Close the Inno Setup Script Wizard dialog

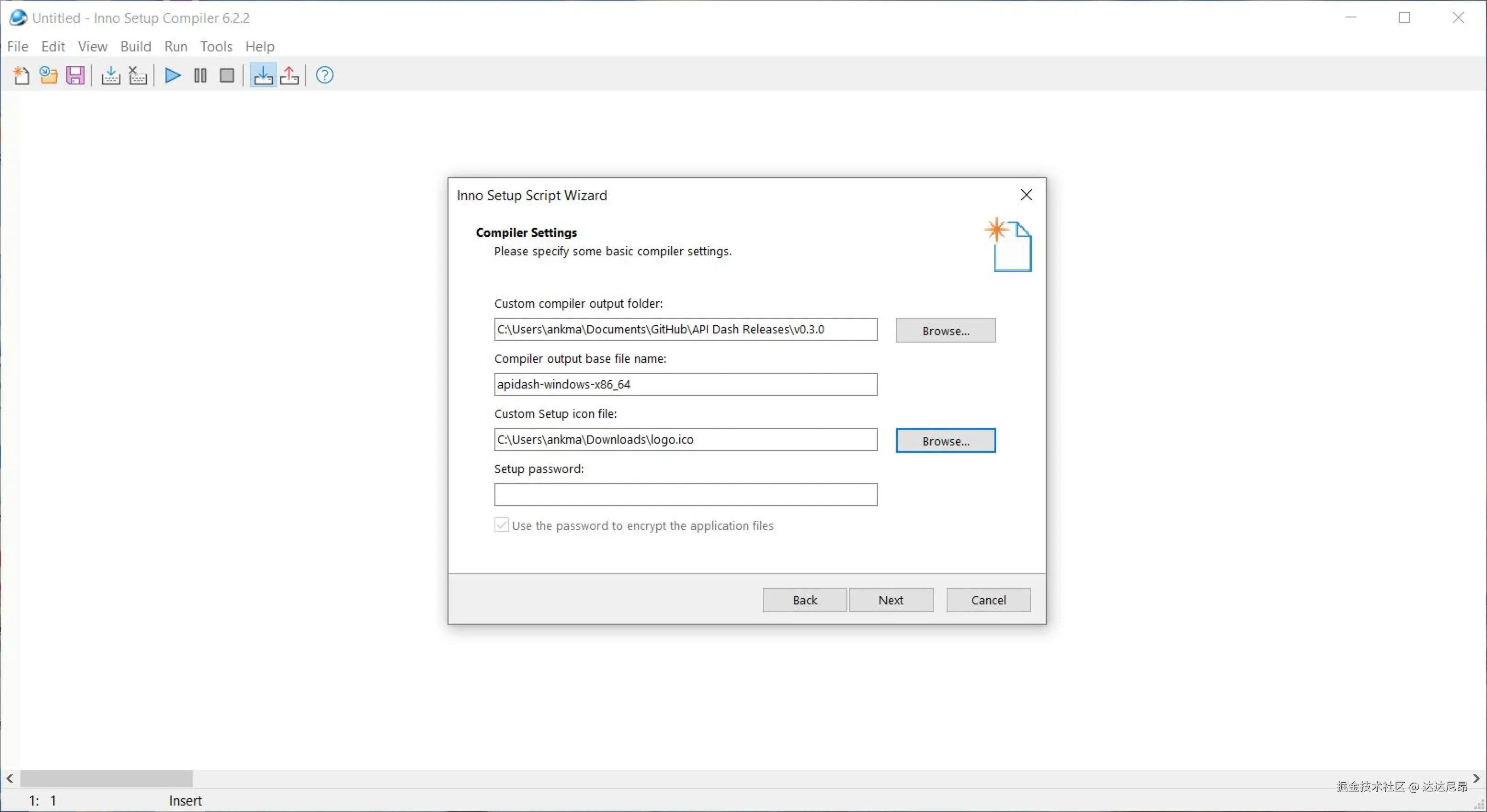1026,195
